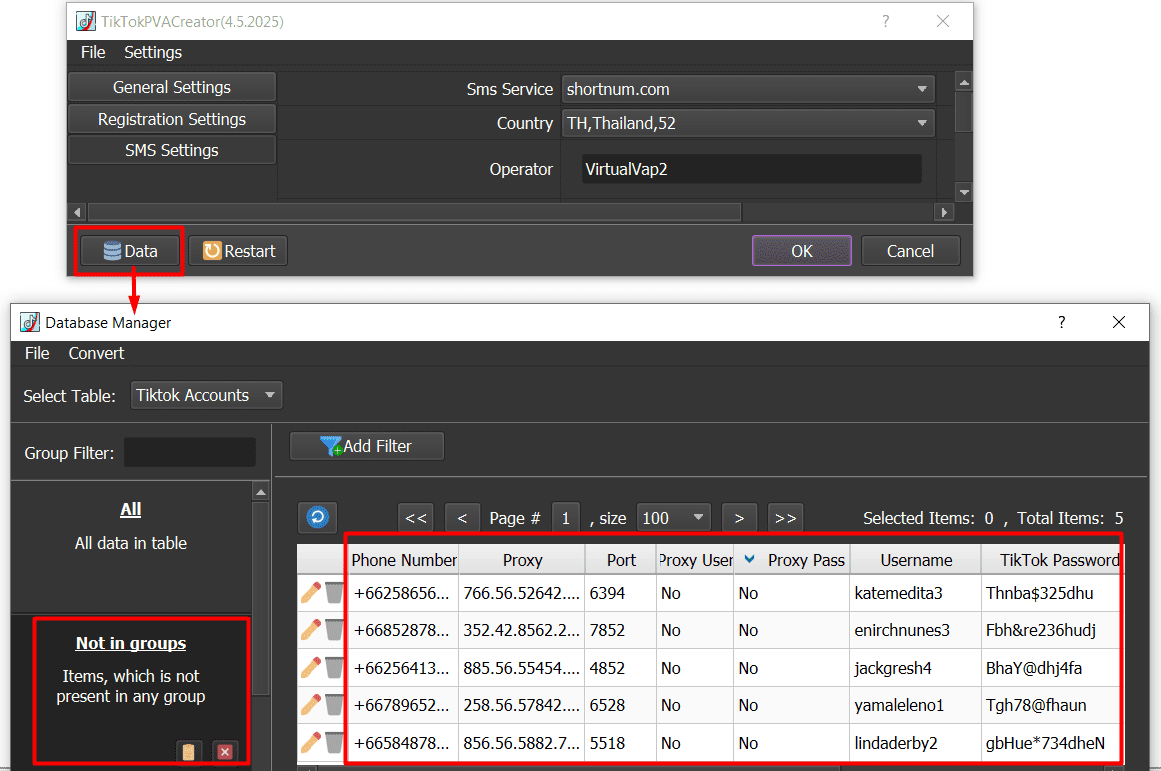Click the port cell 7852
Image resolution: width=1161 pixels, height=771 pixels.
[620, 630]
